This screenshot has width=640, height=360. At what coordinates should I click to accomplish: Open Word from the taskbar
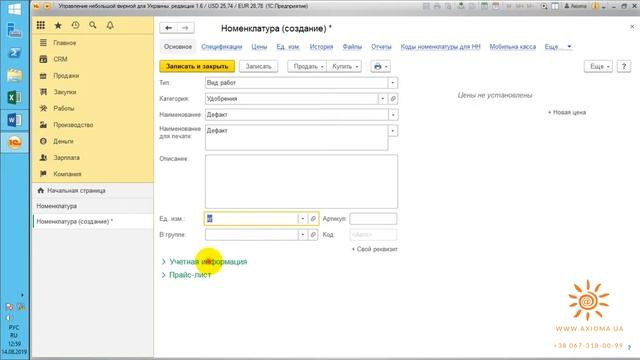pyautogui.click(x=14, y=120)
